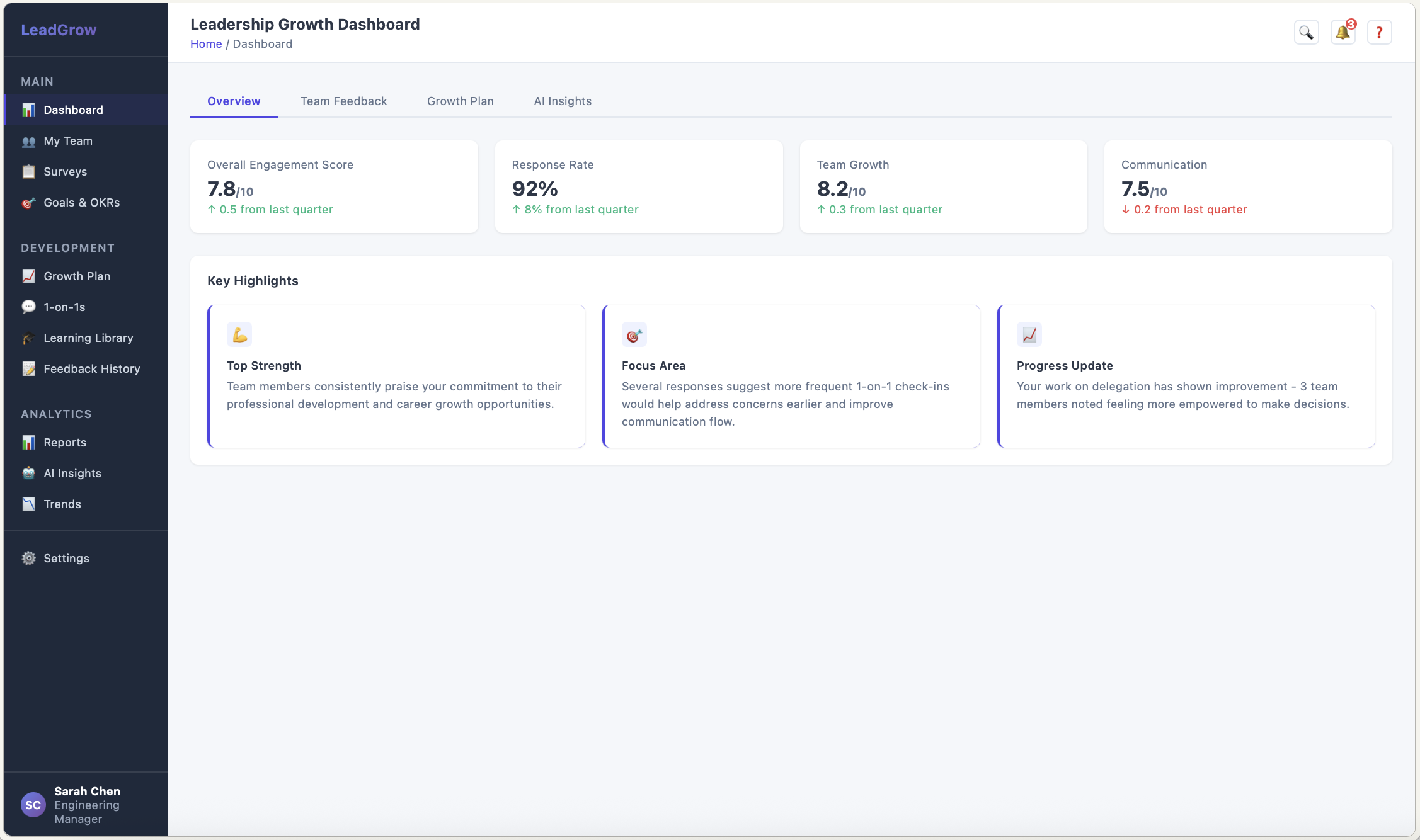Click the My Team people icon
The width and height of the screenshot is (1420, 840).
coord(28,142)
